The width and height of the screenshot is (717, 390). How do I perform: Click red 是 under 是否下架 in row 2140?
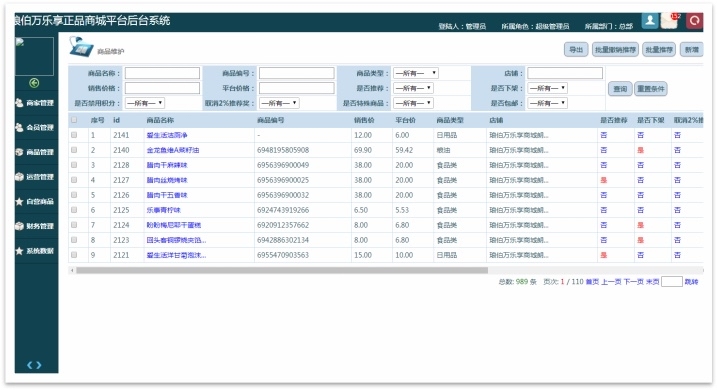(641, 150)
